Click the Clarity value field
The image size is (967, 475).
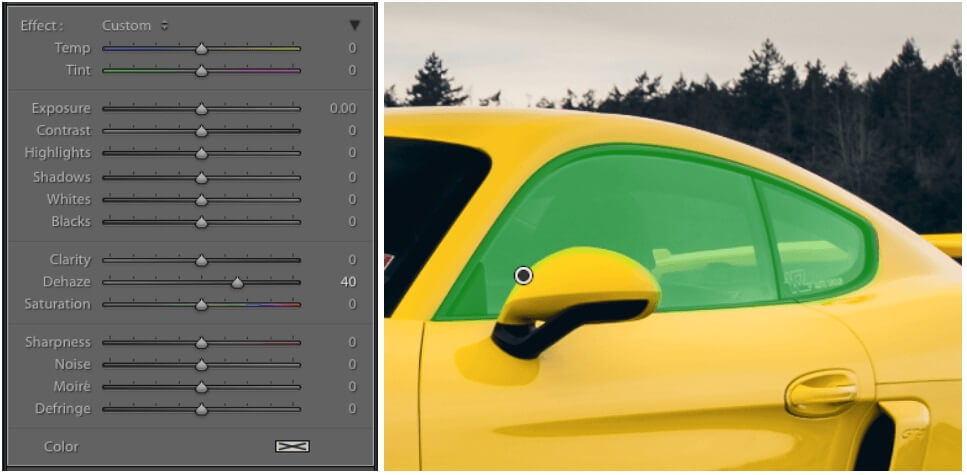coord(352,260)
